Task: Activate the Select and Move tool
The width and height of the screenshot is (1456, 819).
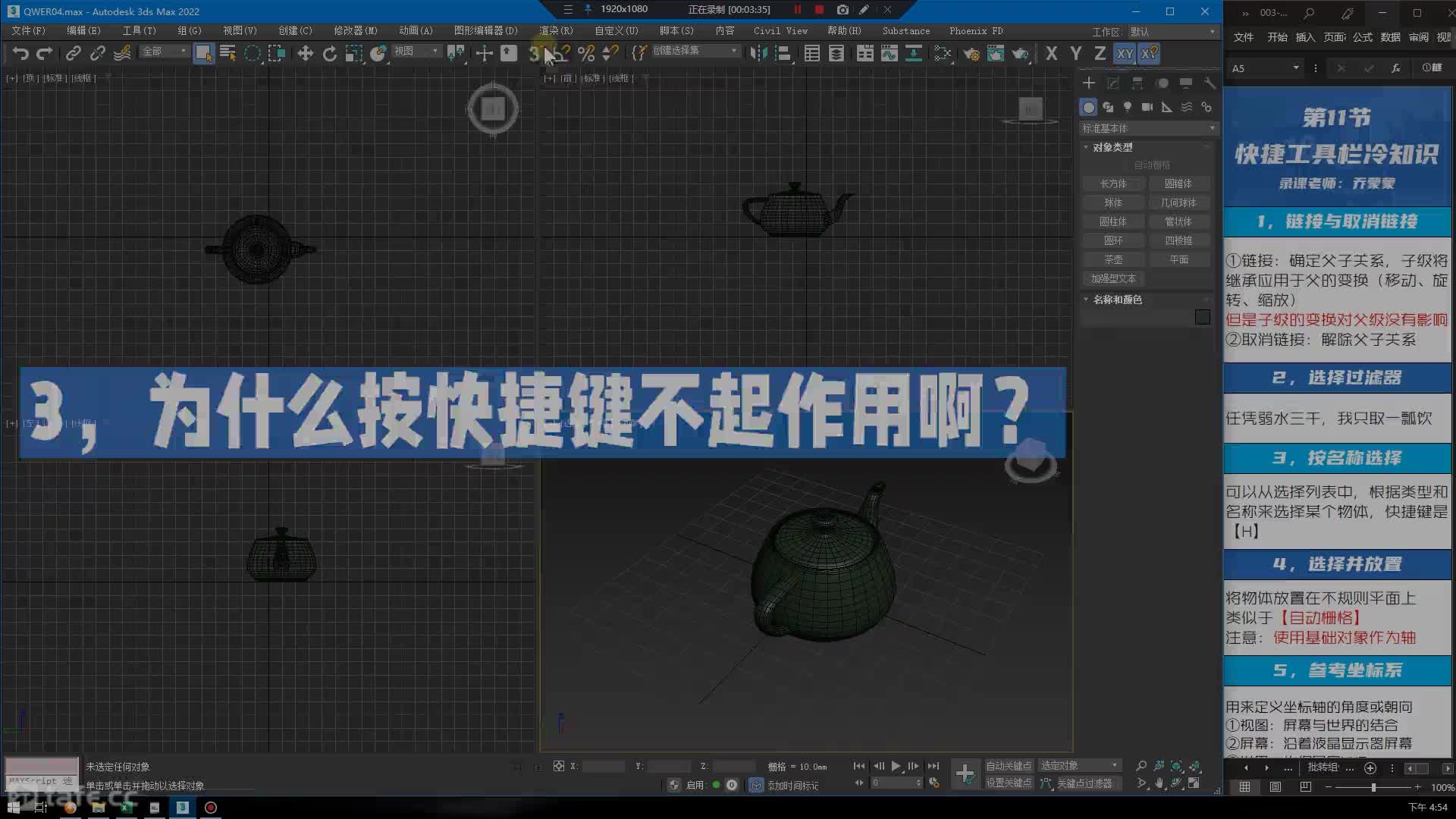Action: point(305,53)
